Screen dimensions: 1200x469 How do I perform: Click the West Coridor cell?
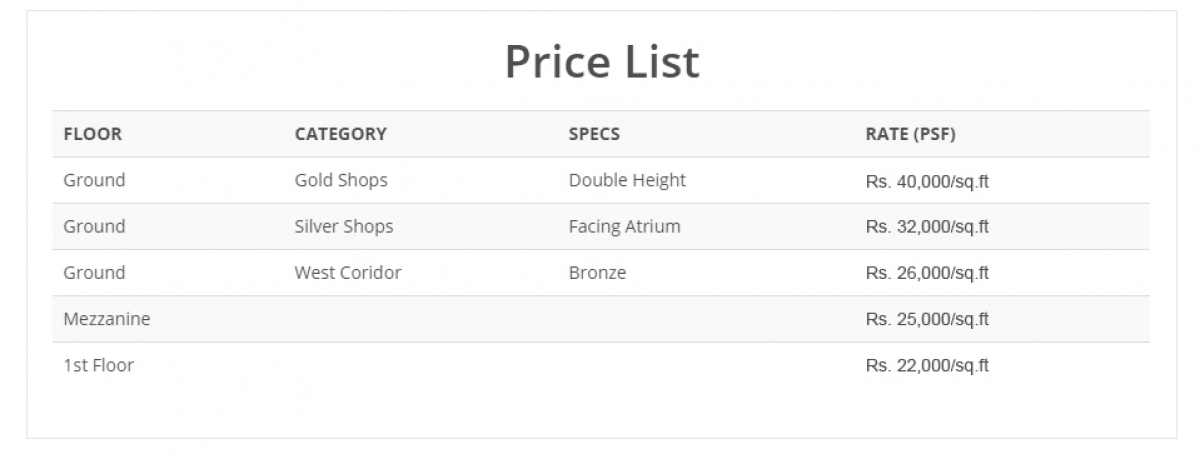point(348,272)
